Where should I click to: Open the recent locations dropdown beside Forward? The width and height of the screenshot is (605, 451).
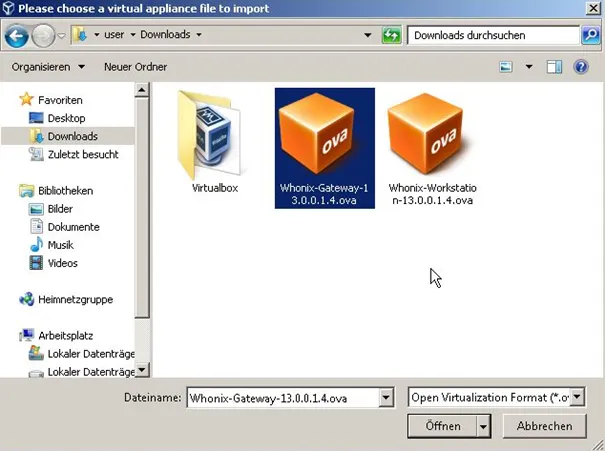pos(61,35)
